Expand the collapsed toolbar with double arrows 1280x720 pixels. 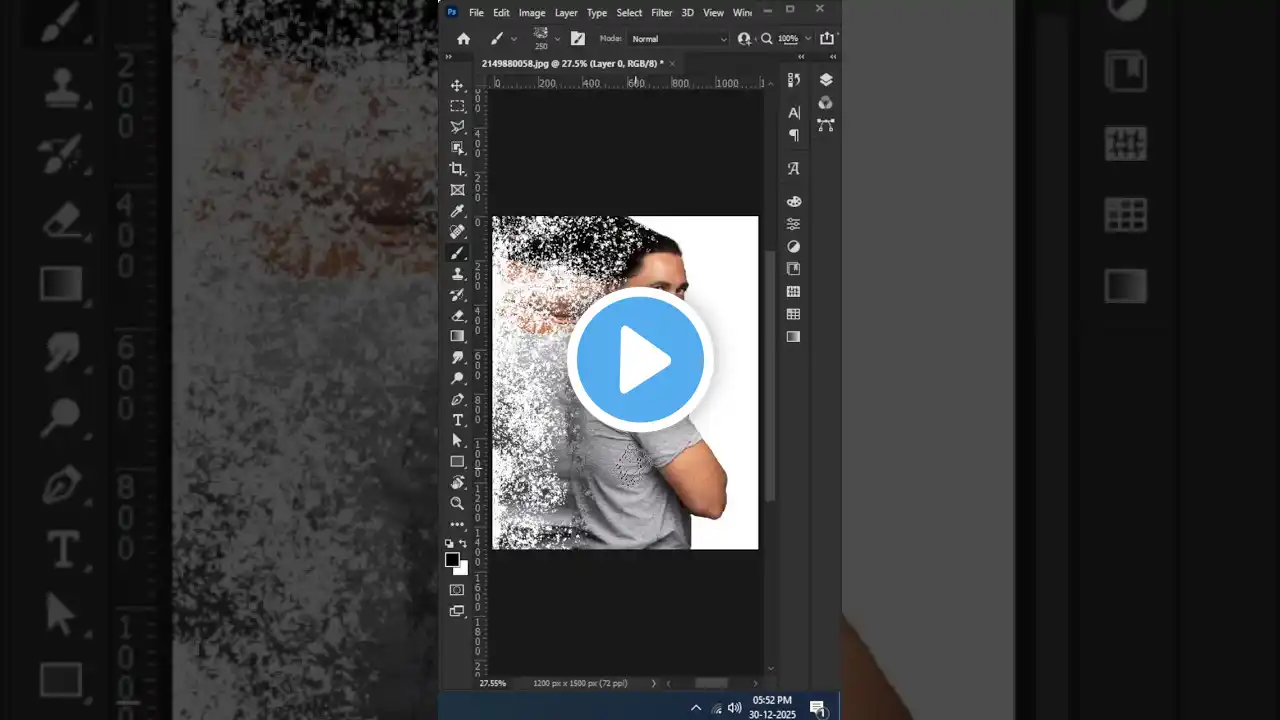coord(449,57)
